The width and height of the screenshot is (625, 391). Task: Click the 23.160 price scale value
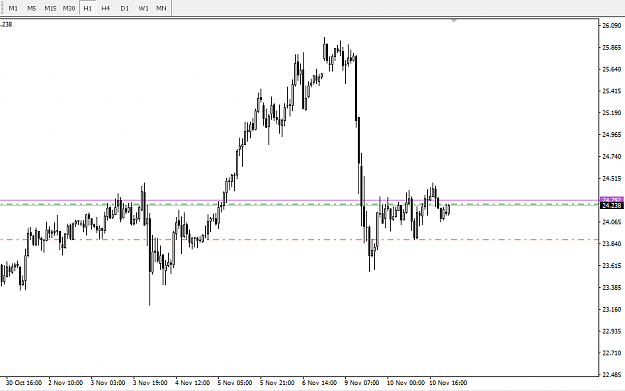point(611,309)
